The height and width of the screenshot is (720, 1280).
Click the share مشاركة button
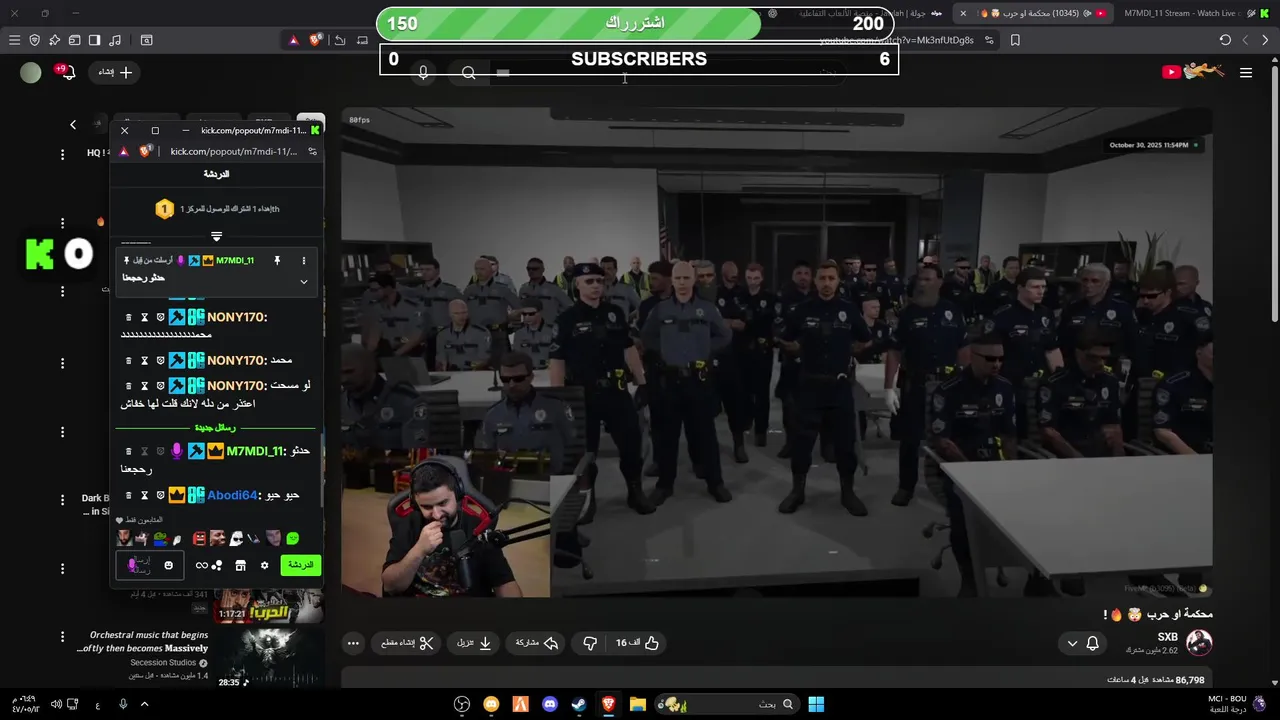[x=536, y=643]
